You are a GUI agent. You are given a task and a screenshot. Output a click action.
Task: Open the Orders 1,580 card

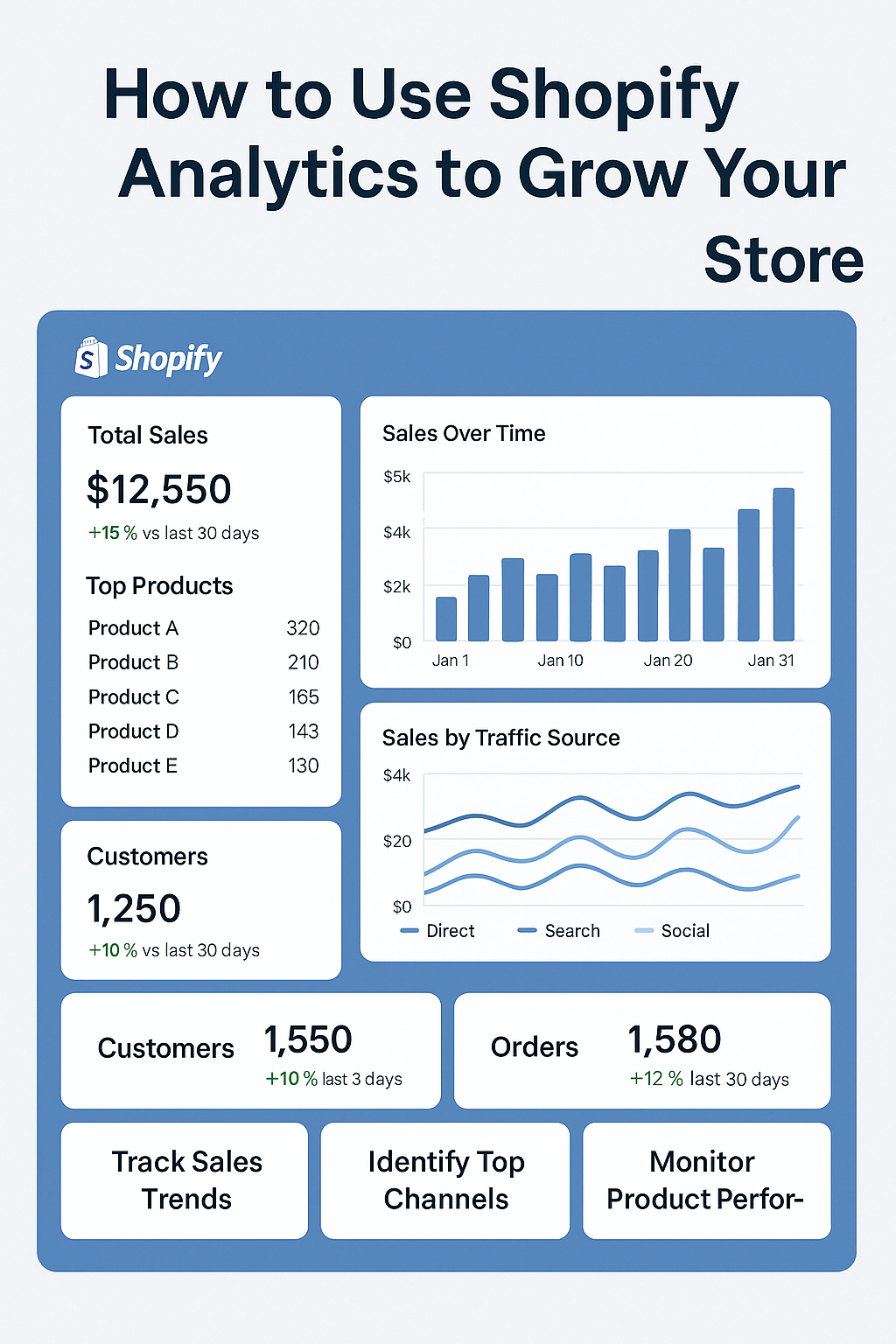[642, 1050]
